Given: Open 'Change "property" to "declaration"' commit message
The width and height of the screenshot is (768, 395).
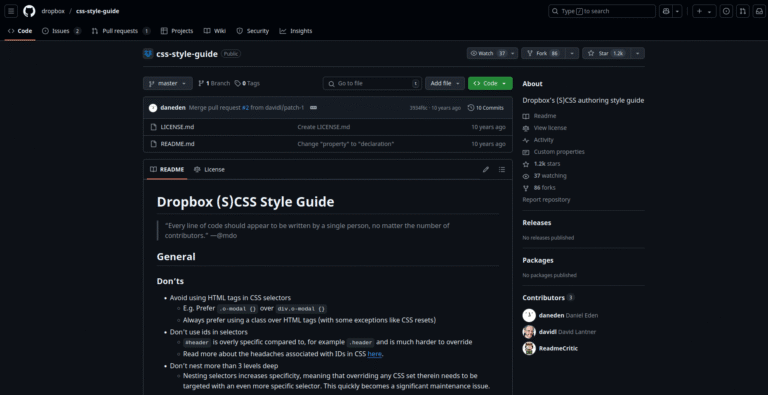Looking at the screenshot, I should (346, 144).
